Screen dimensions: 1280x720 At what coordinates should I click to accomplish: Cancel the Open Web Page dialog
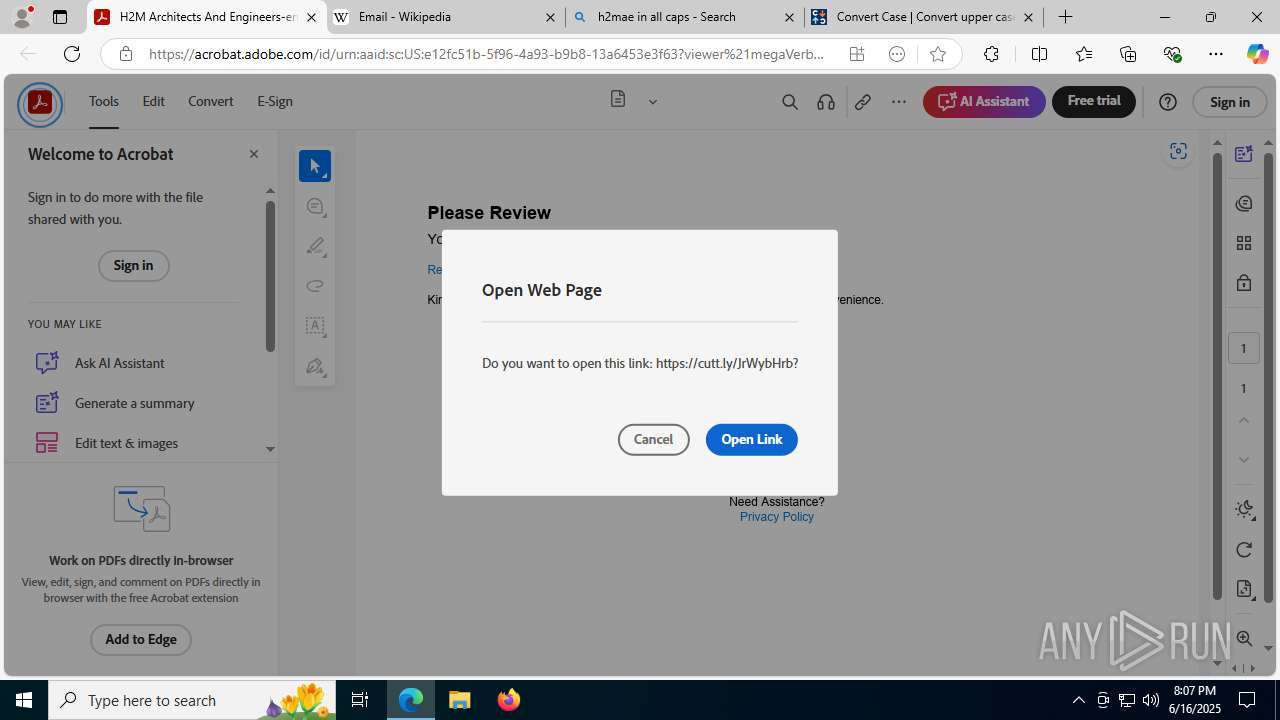point(654,440)
